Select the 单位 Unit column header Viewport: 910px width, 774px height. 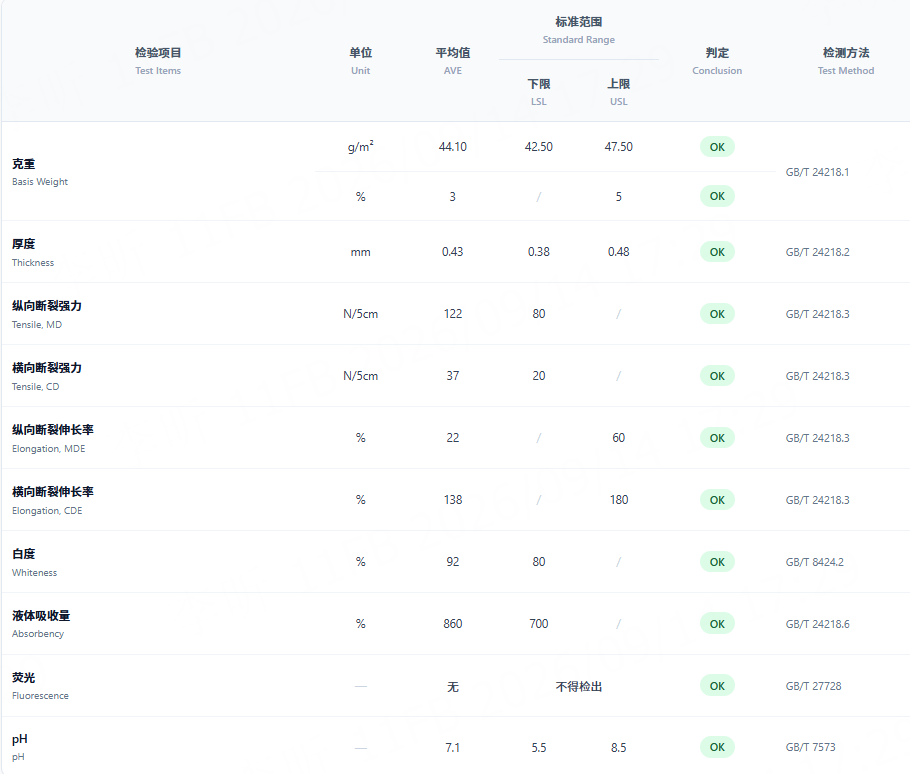coord(360,61)
